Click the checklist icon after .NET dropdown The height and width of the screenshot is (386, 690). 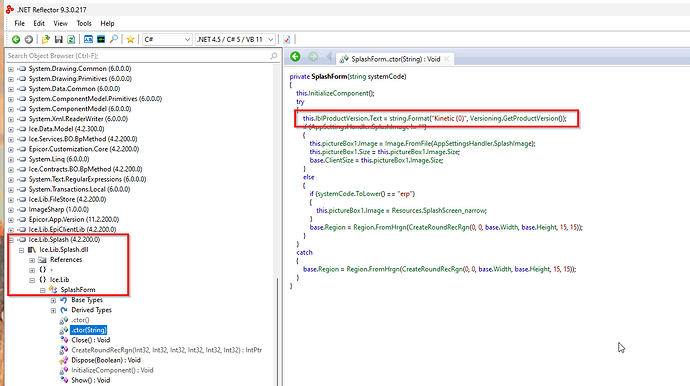286,40
